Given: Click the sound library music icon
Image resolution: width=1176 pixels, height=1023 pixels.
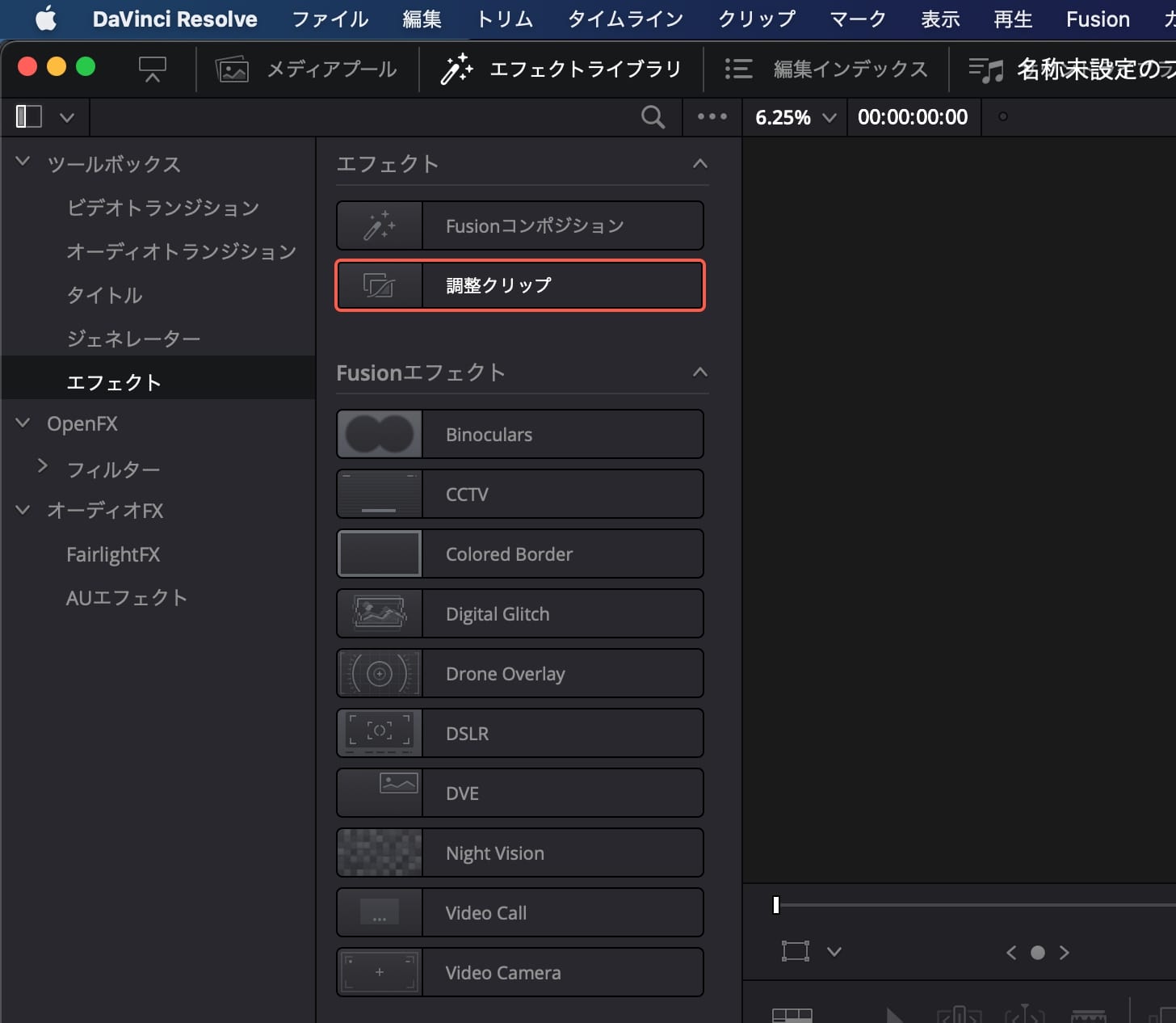Looking at the screenshot, I should (986, 70).
